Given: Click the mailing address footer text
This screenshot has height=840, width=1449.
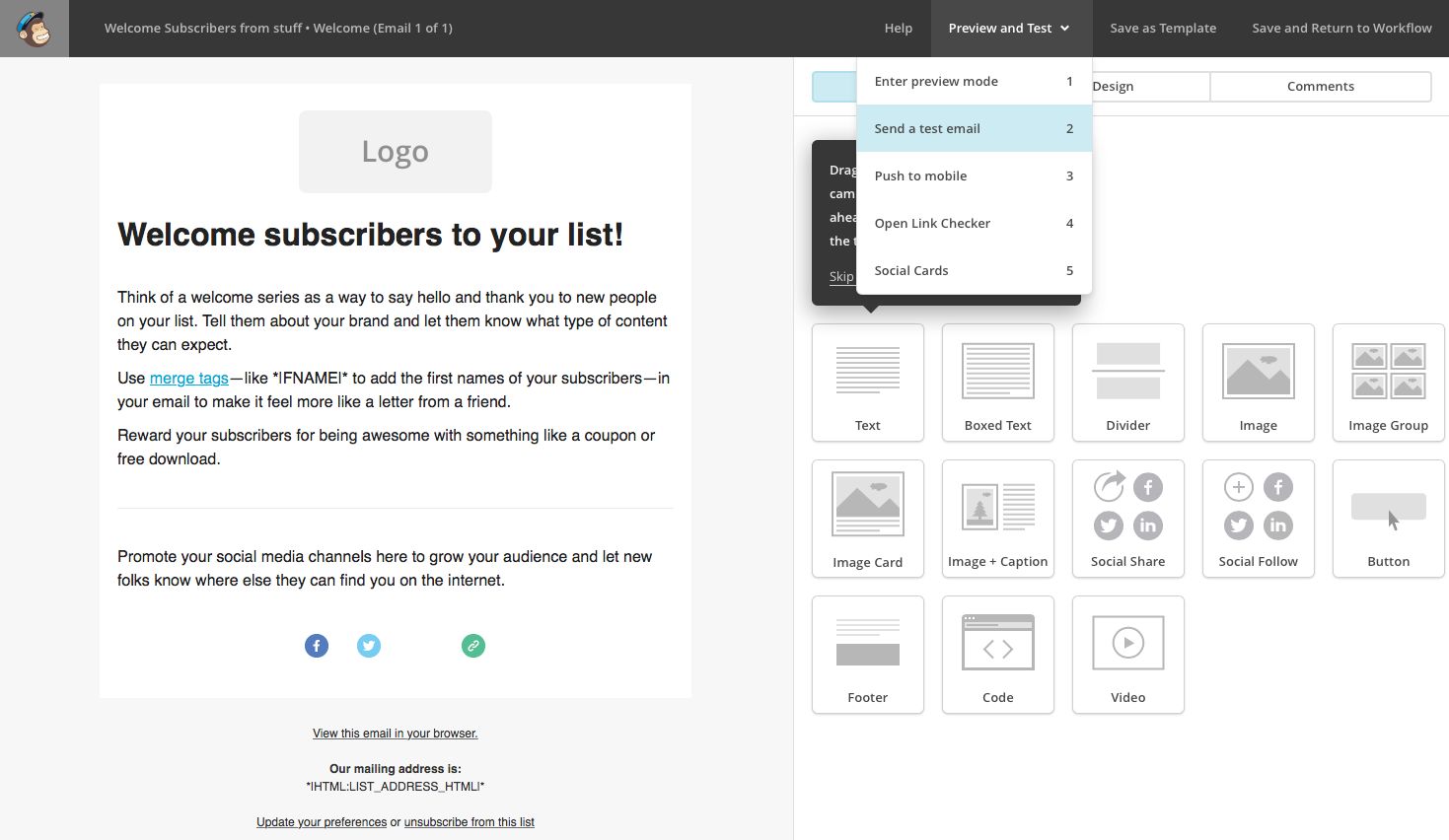Looking at the screenshot, I should click(x=396, y=778).
